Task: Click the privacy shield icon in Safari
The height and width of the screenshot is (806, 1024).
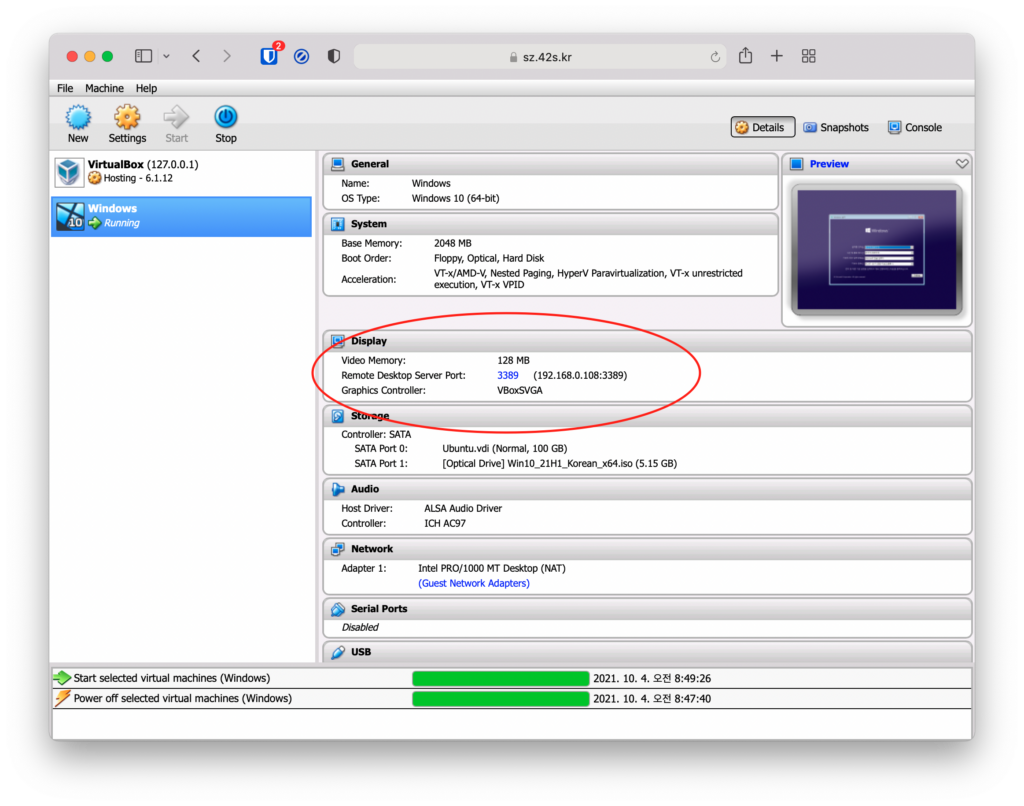Action: pos(334,56)
